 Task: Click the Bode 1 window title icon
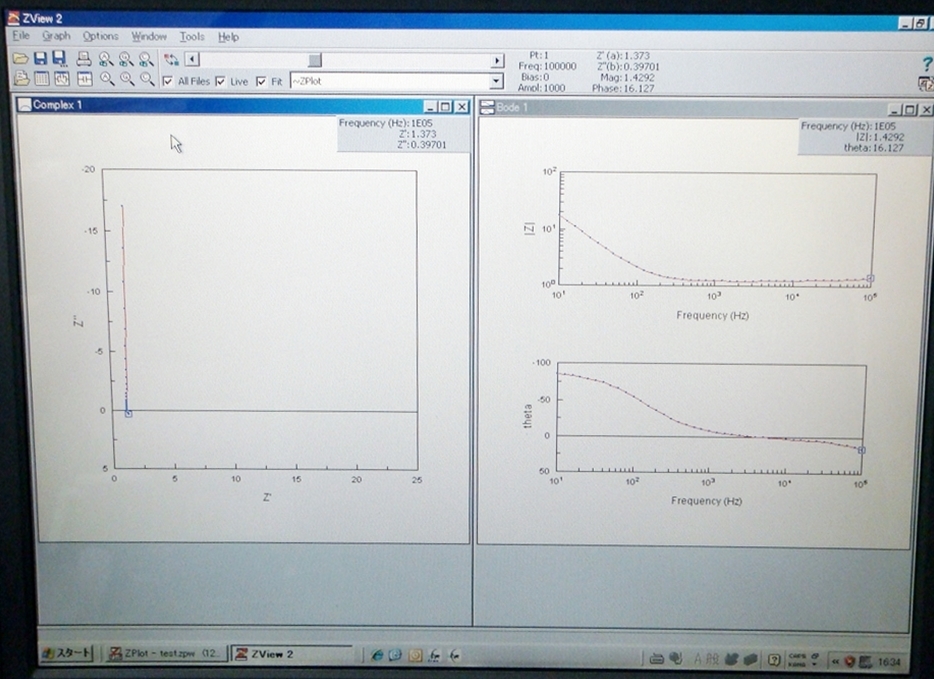point(487,107)
